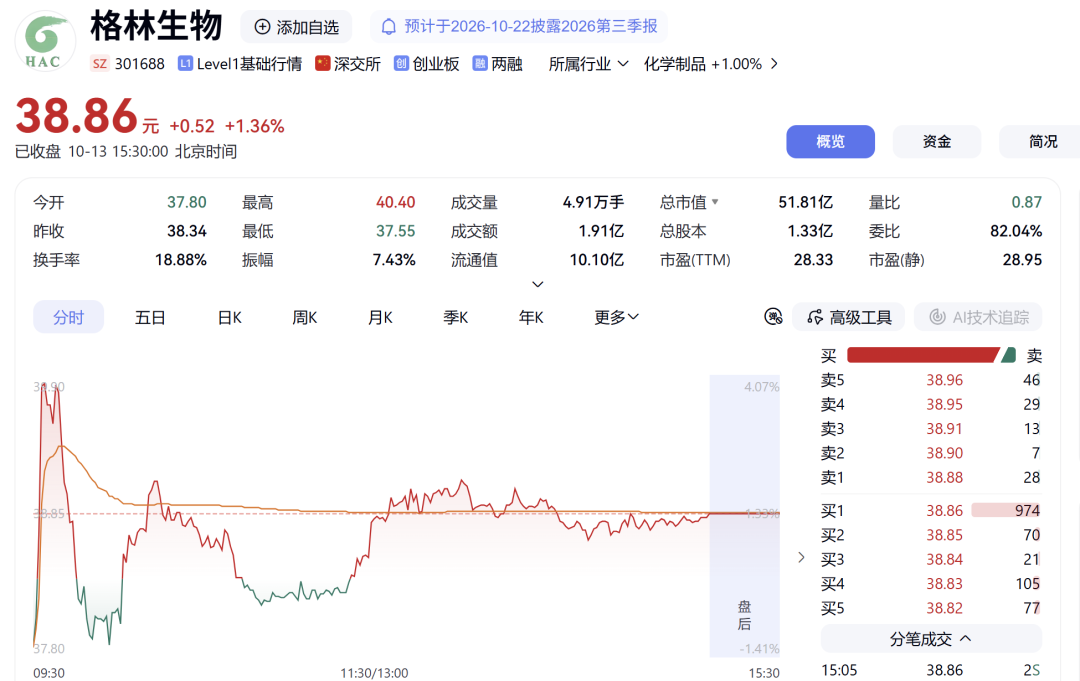1080x681 pixels.
Task: Click 买1 price 38.86 in the order book
Action: (x=944, y=510)
